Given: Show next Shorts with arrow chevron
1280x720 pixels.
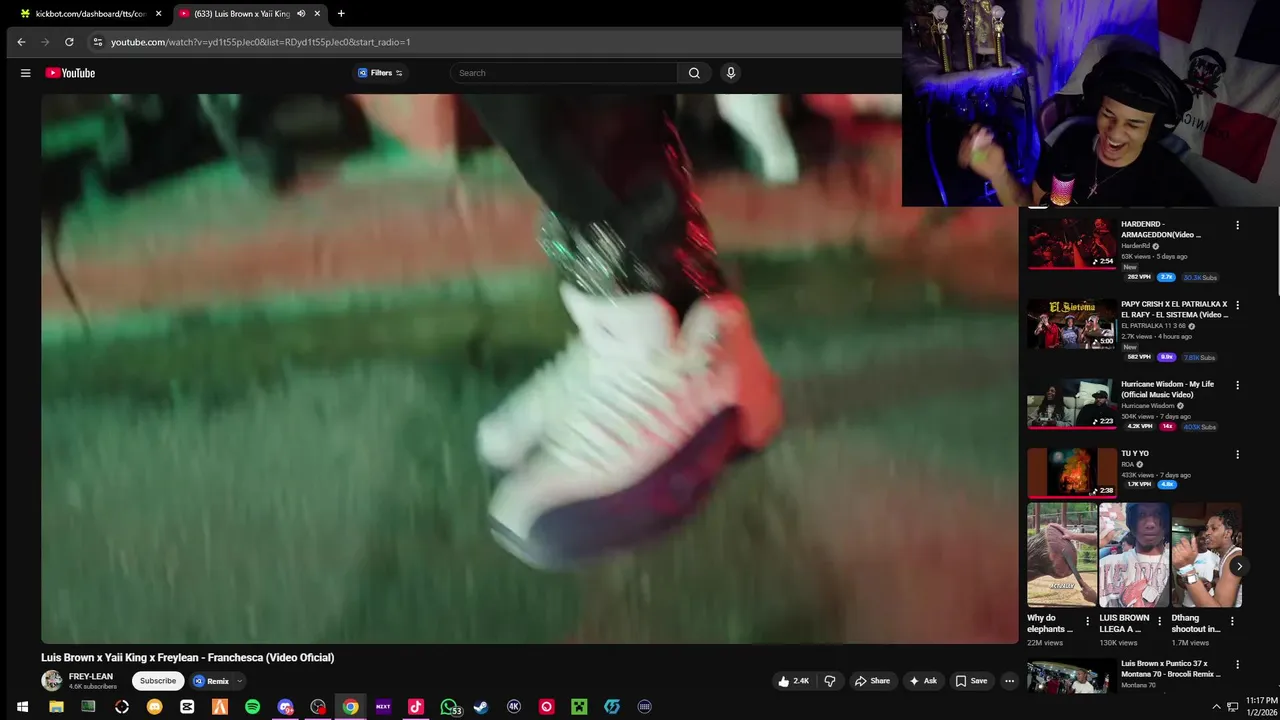Looking at the screenshot, I should coord(1239,566).
